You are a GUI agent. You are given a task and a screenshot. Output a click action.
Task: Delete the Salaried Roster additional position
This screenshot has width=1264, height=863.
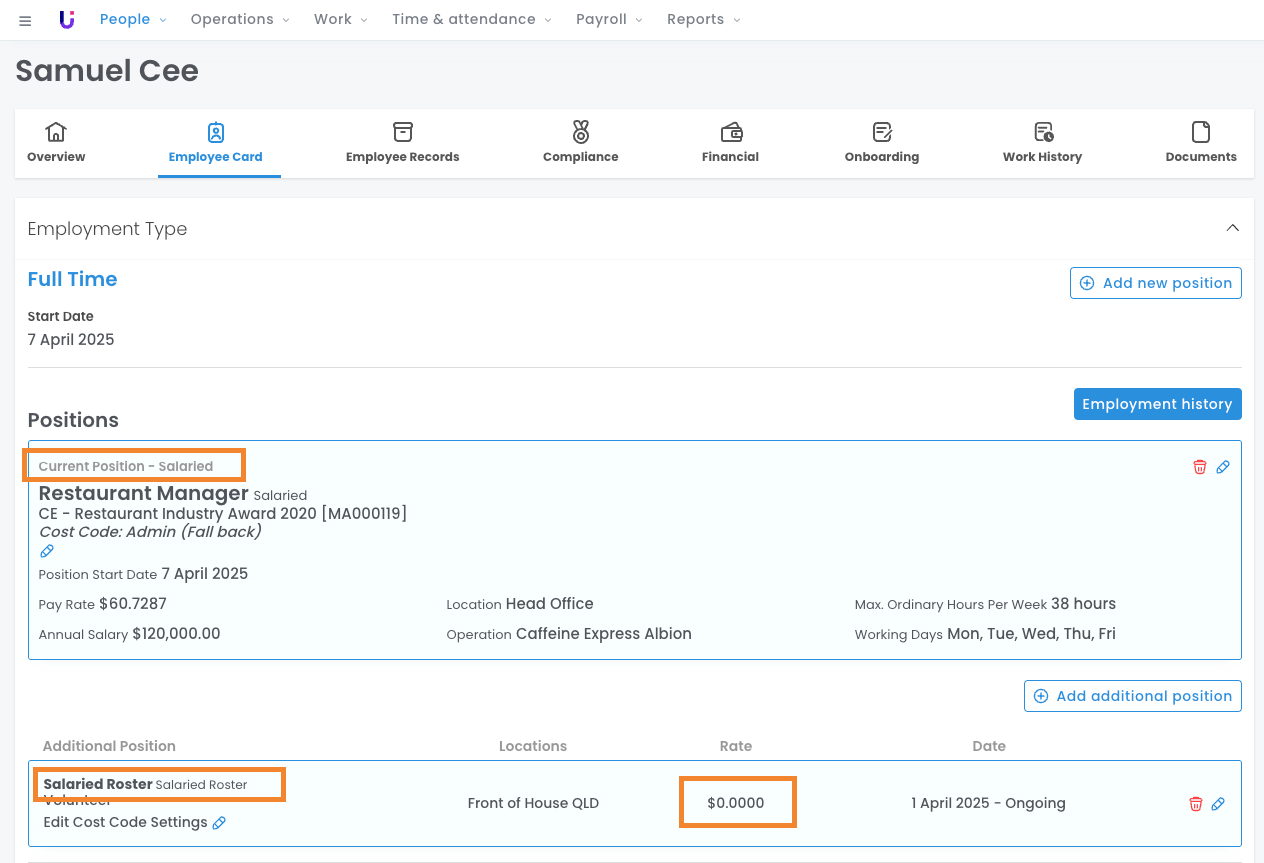pos(1195,804)
